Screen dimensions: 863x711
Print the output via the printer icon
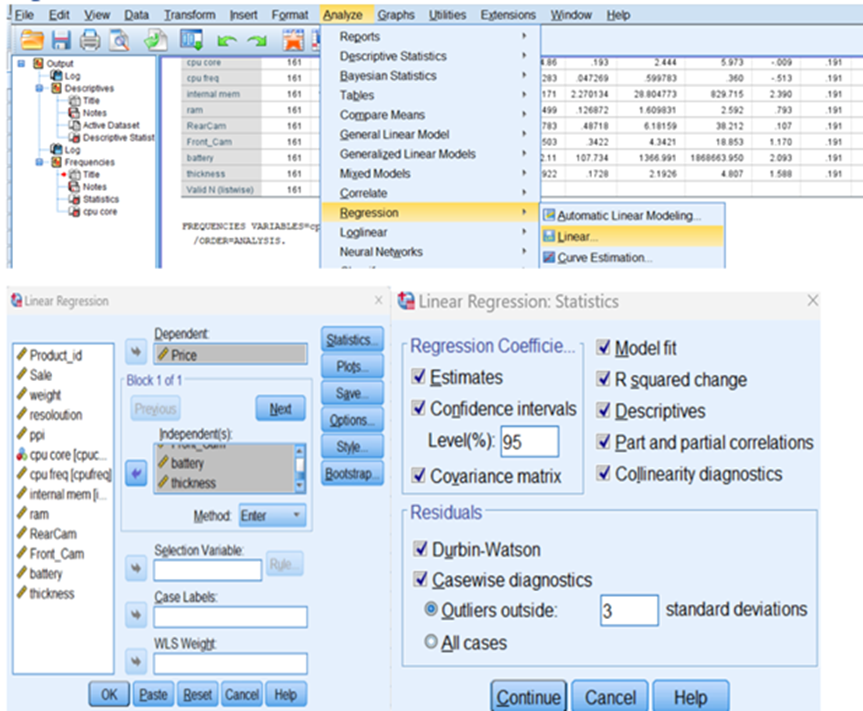90,40
